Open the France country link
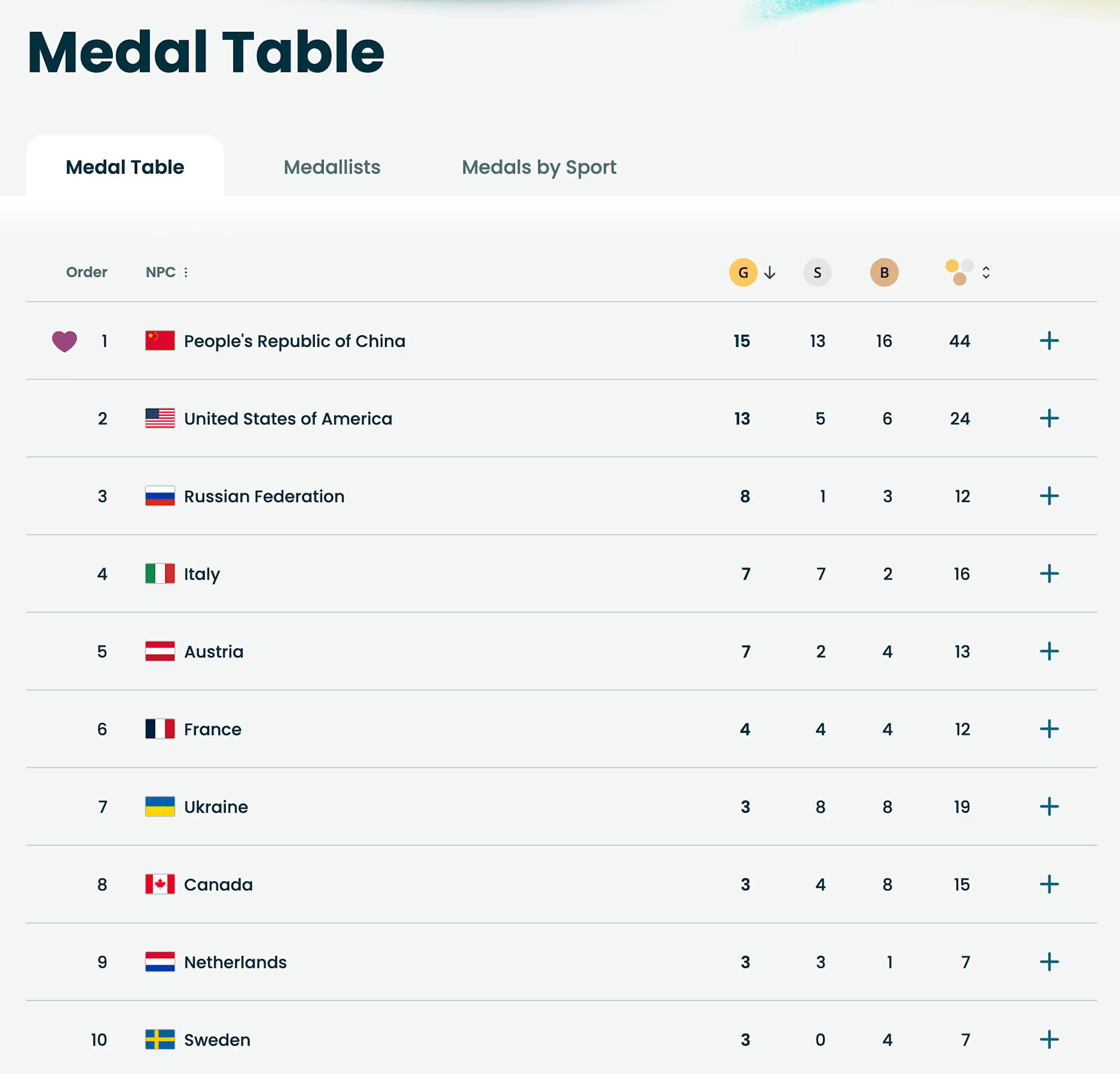 click(212, 729)
